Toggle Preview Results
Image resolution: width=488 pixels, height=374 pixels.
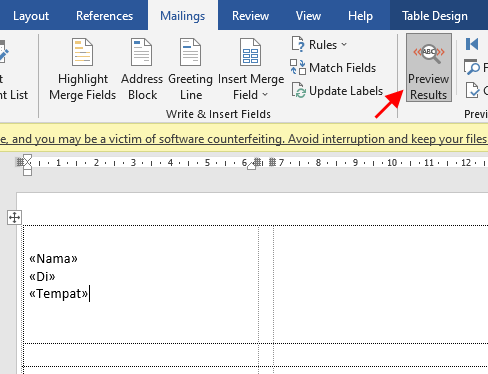429,68
